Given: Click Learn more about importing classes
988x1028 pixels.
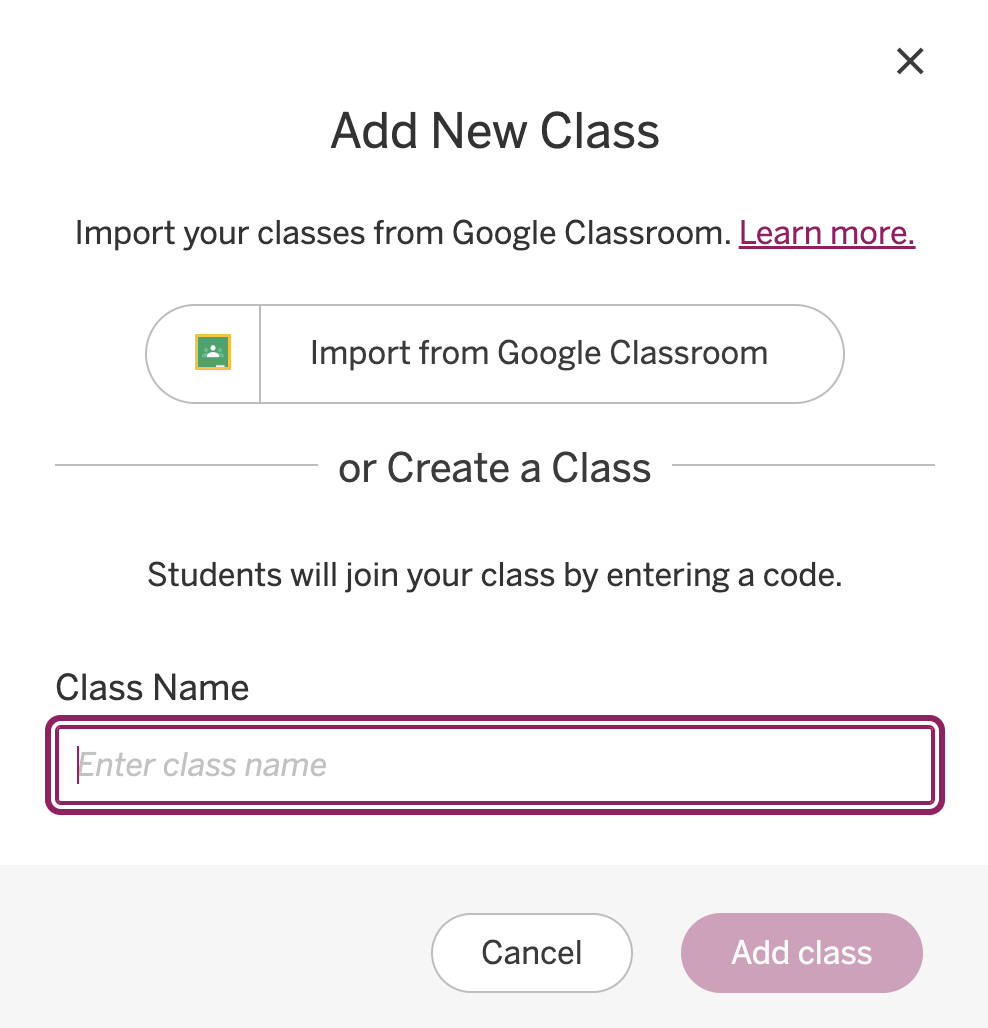Looking at the screenshot, I should point(826,232).
